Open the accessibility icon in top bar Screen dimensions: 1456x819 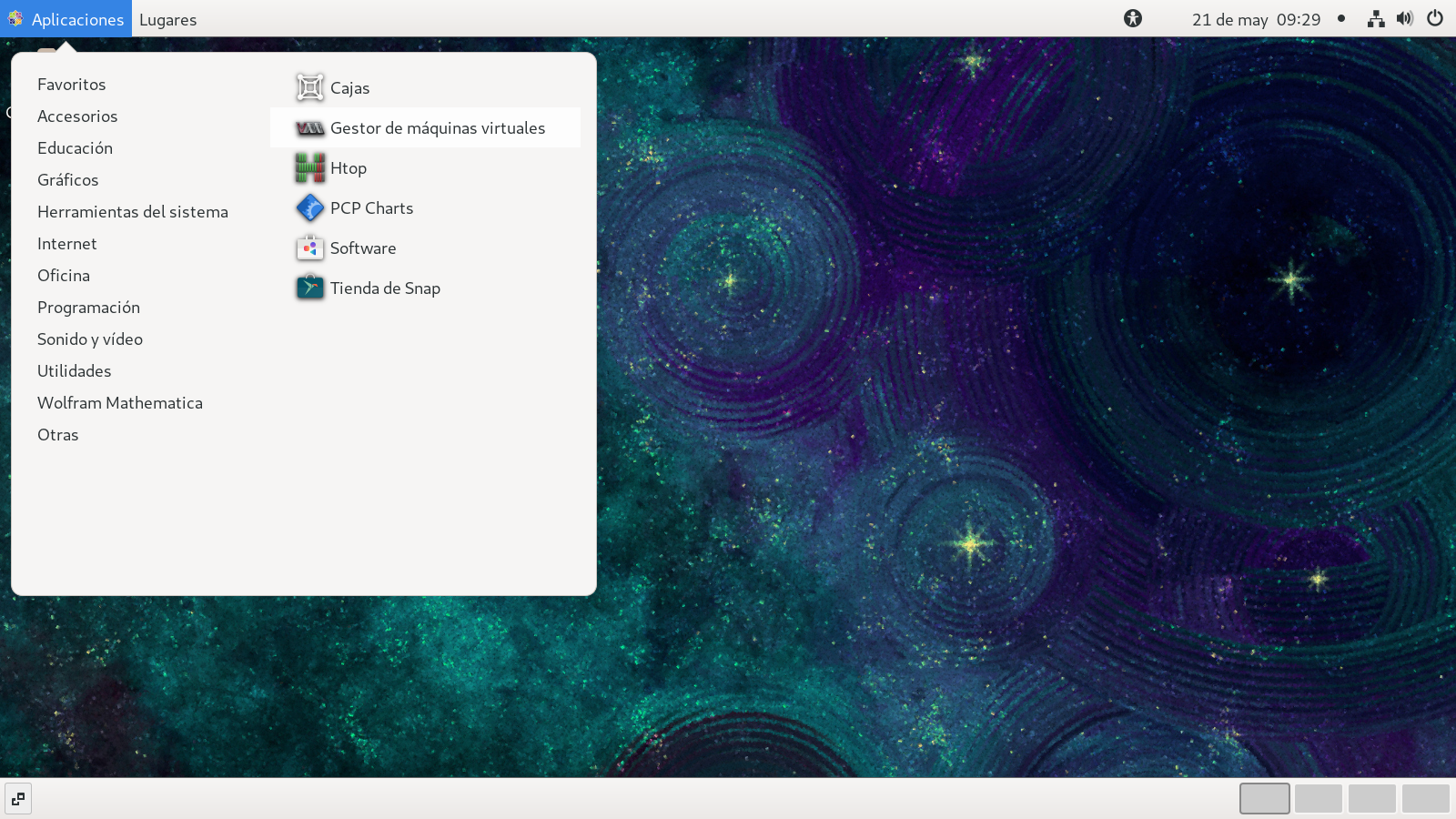[x=1132, y=18]
